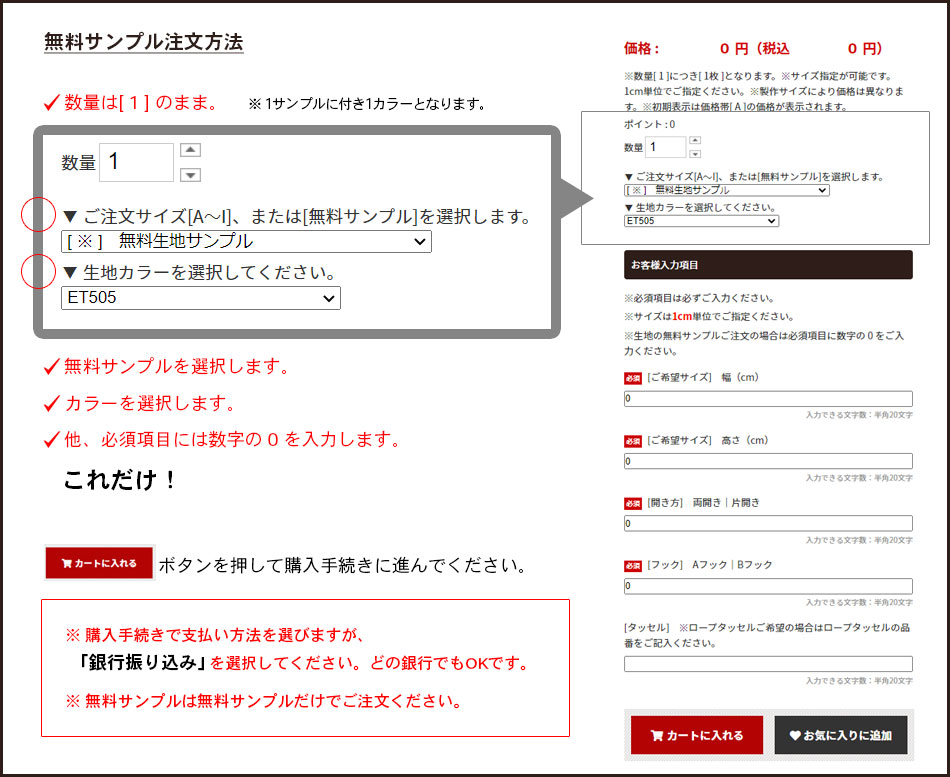950x777 pixels.
Task: Click the 必須 badge next to 幅（cm）
Action: point(632,378)
